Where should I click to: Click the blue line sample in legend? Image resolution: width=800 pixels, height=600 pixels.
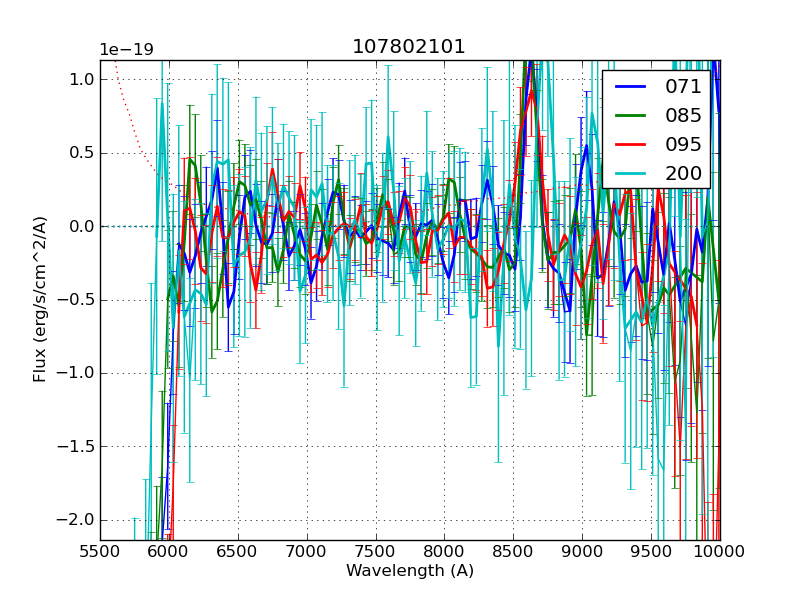[x=631, y=86]
